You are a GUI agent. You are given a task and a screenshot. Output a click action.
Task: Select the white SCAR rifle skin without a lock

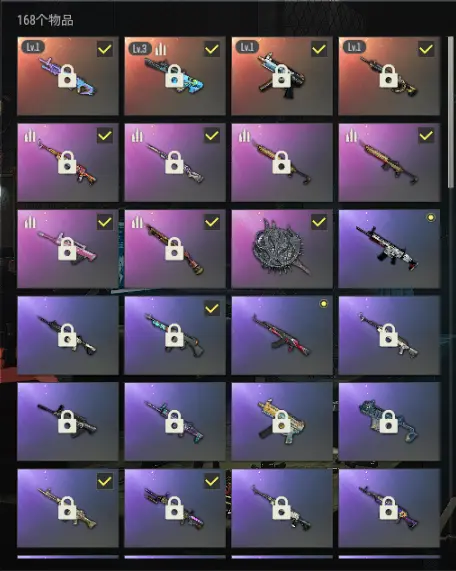pos(389,249)
